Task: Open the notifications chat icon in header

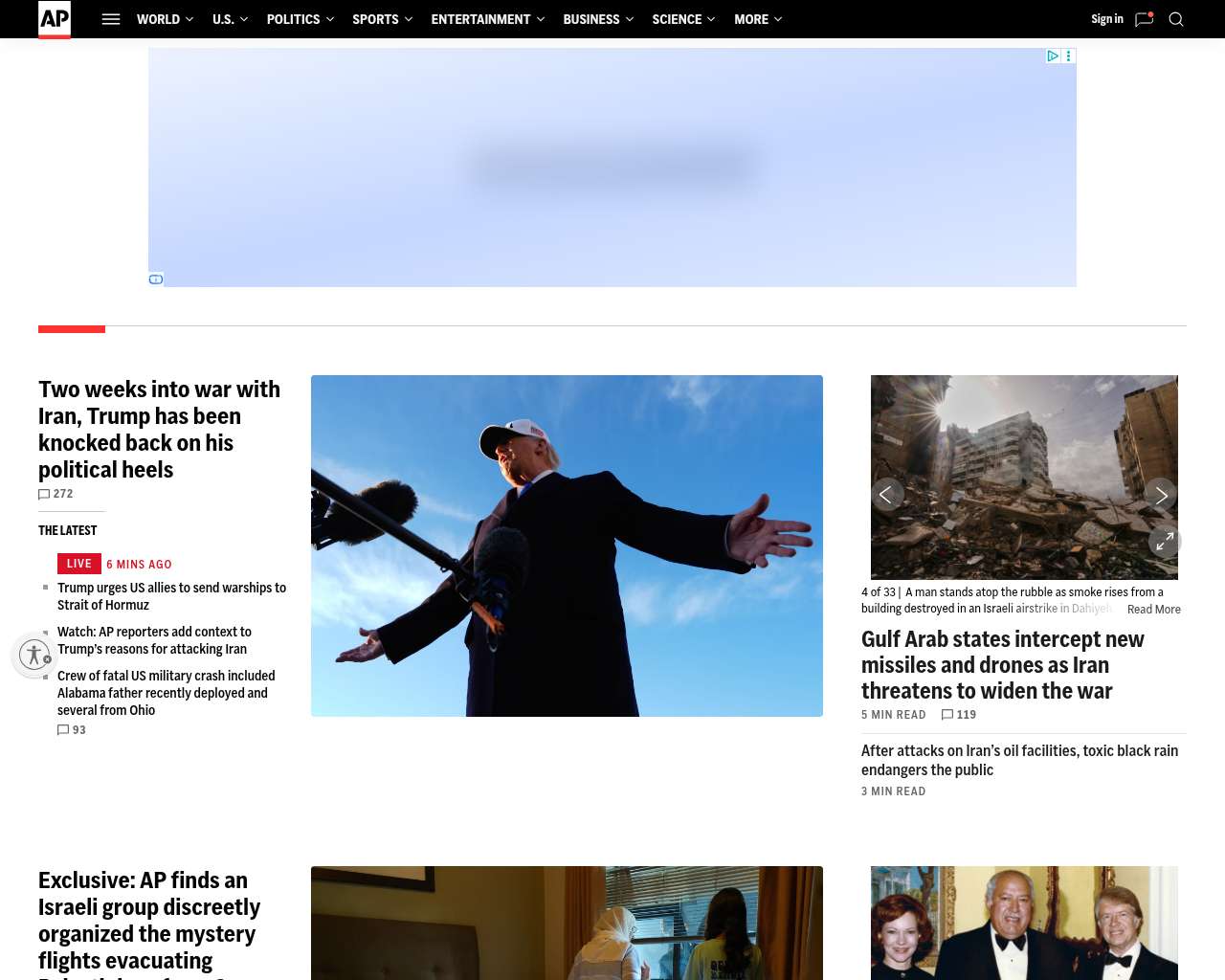Action: (x=1145, y=19)
